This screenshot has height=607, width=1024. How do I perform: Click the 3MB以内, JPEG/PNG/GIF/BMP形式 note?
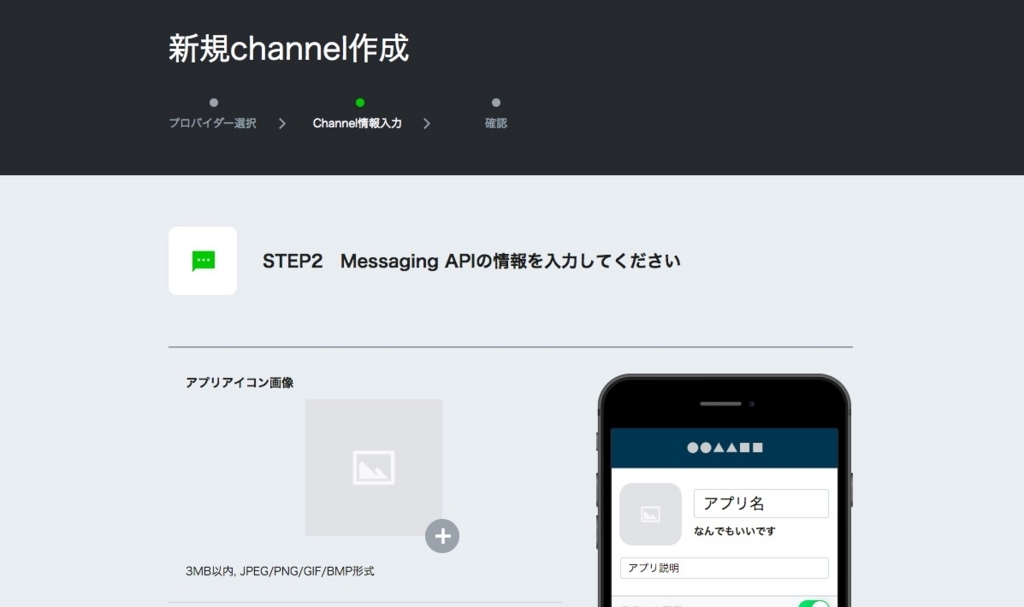280,571
